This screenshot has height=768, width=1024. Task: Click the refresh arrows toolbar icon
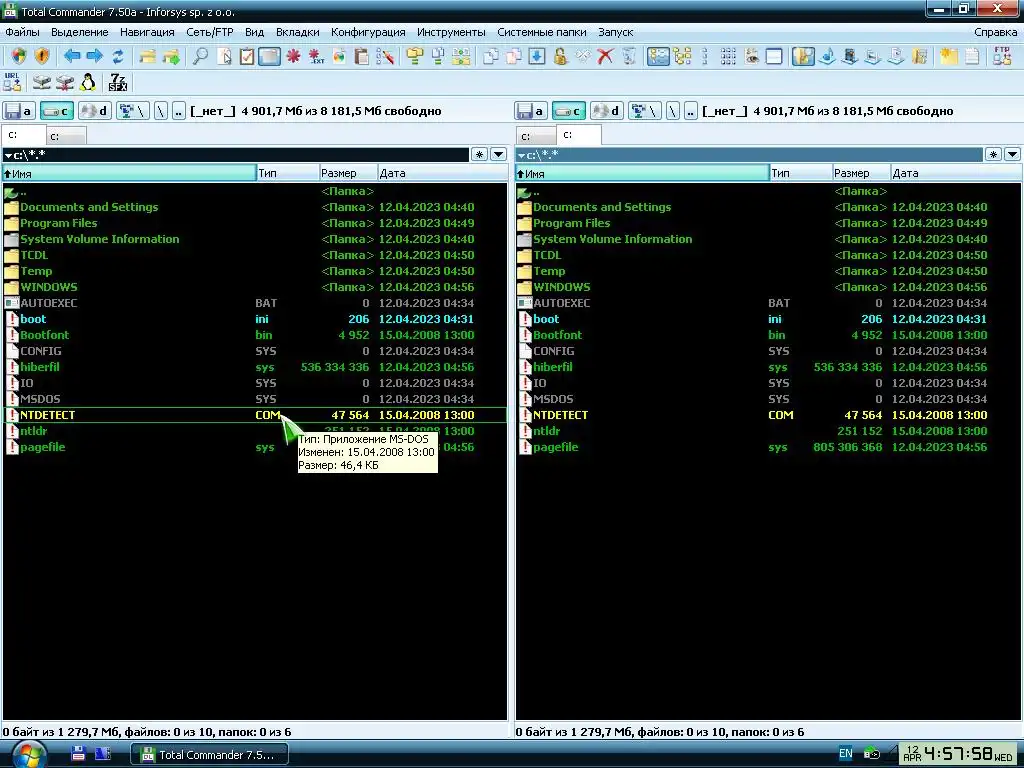[x=118, y=56]
